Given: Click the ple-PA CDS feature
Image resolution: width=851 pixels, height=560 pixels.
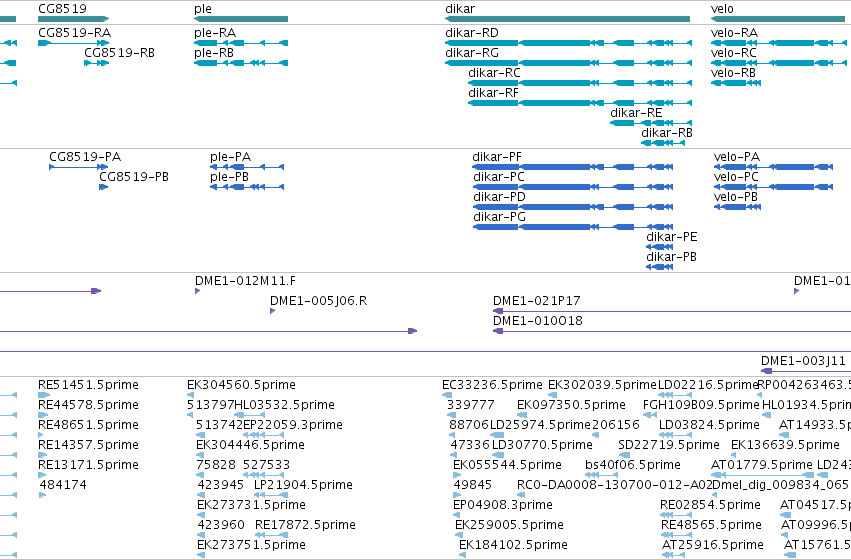Looking at the screenshot, I should click(x=247, y=167).
